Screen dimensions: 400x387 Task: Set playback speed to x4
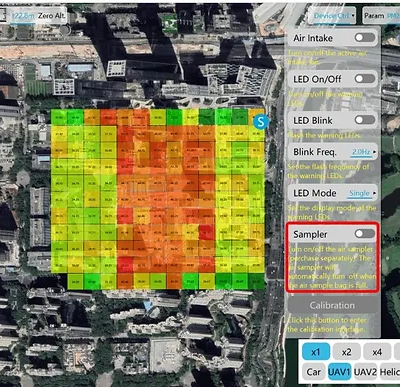pyautogui.click(x=377, y=352)
